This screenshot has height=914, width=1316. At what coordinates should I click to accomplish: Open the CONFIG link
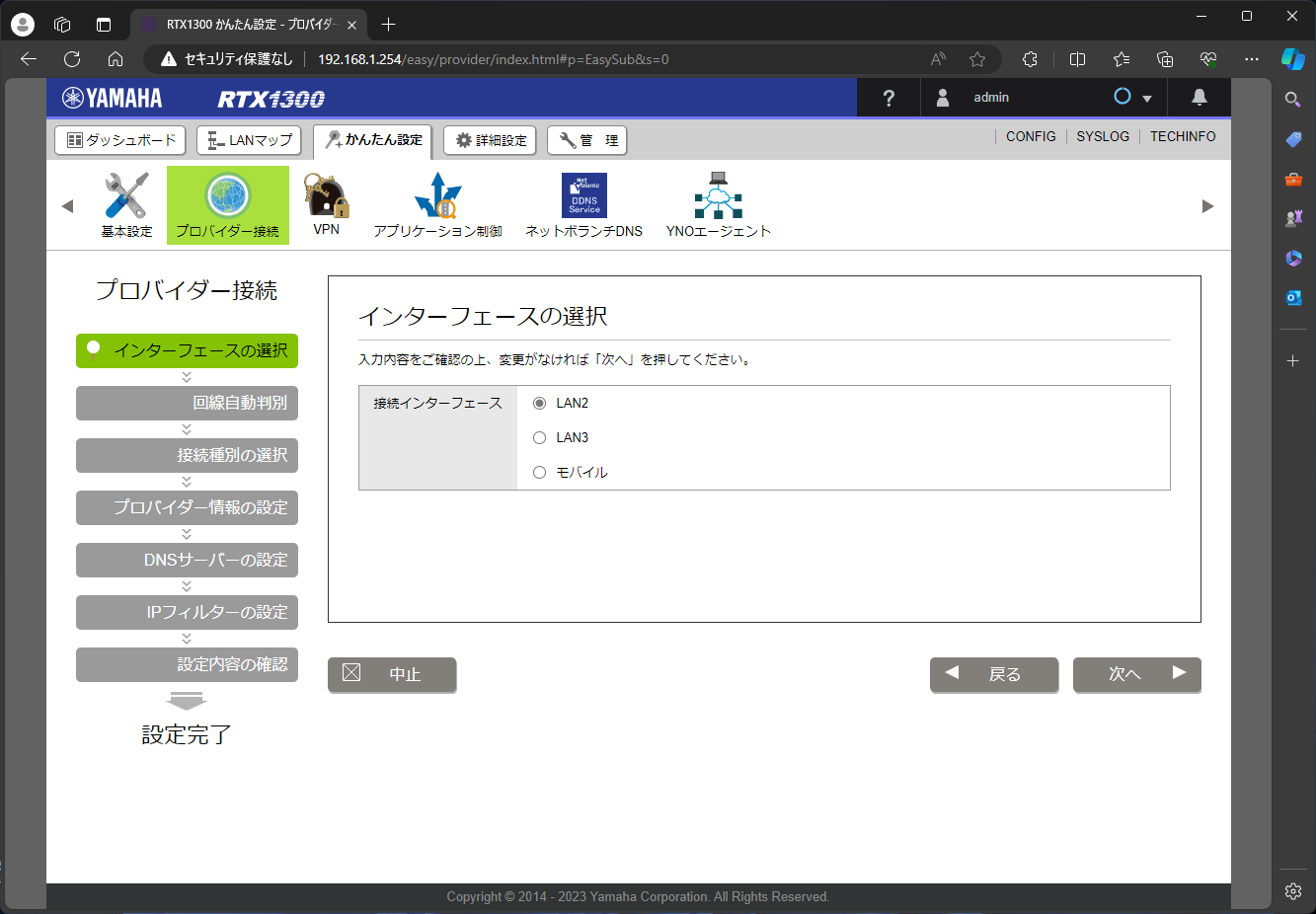point(1031,136)
